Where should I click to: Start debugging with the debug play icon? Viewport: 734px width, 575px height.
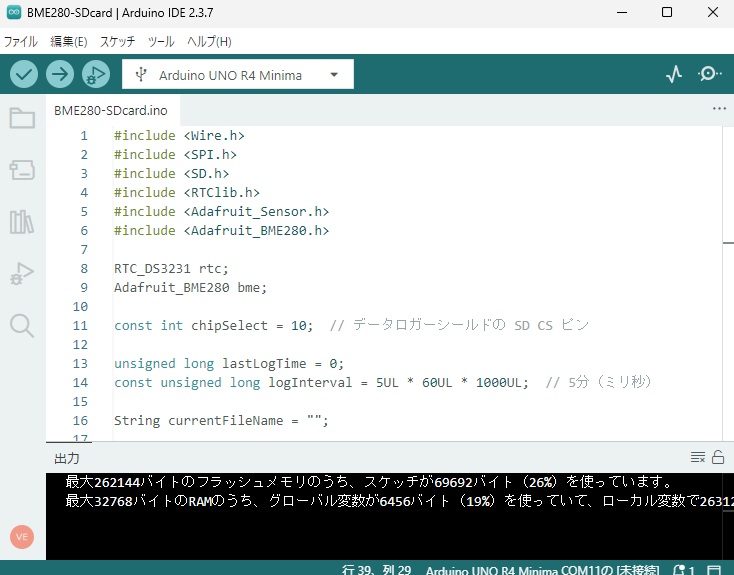point(95,74)
